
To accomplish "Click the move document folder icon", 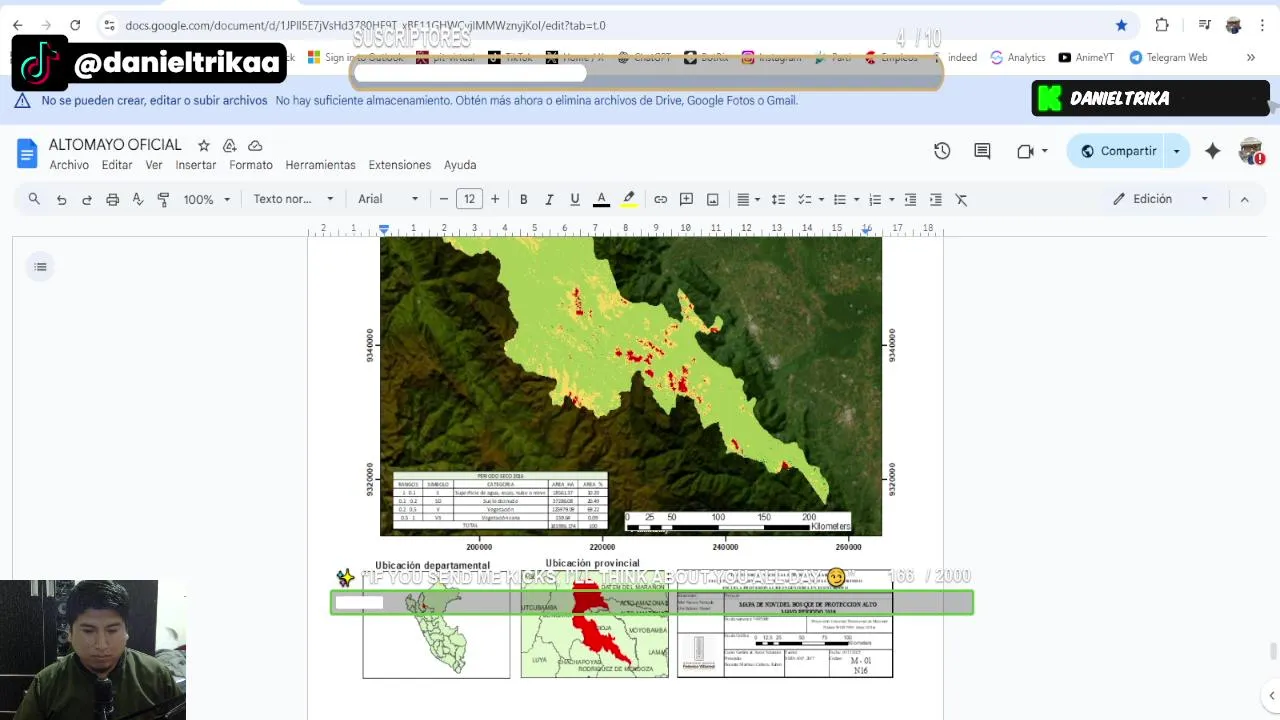I will tap(230, 145).
